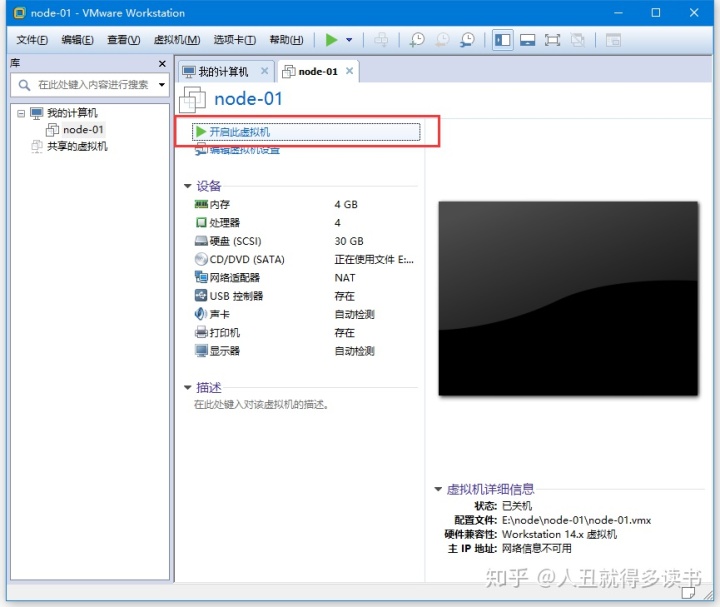Click the 声卡 sound card device row

(x=304, y=315)
